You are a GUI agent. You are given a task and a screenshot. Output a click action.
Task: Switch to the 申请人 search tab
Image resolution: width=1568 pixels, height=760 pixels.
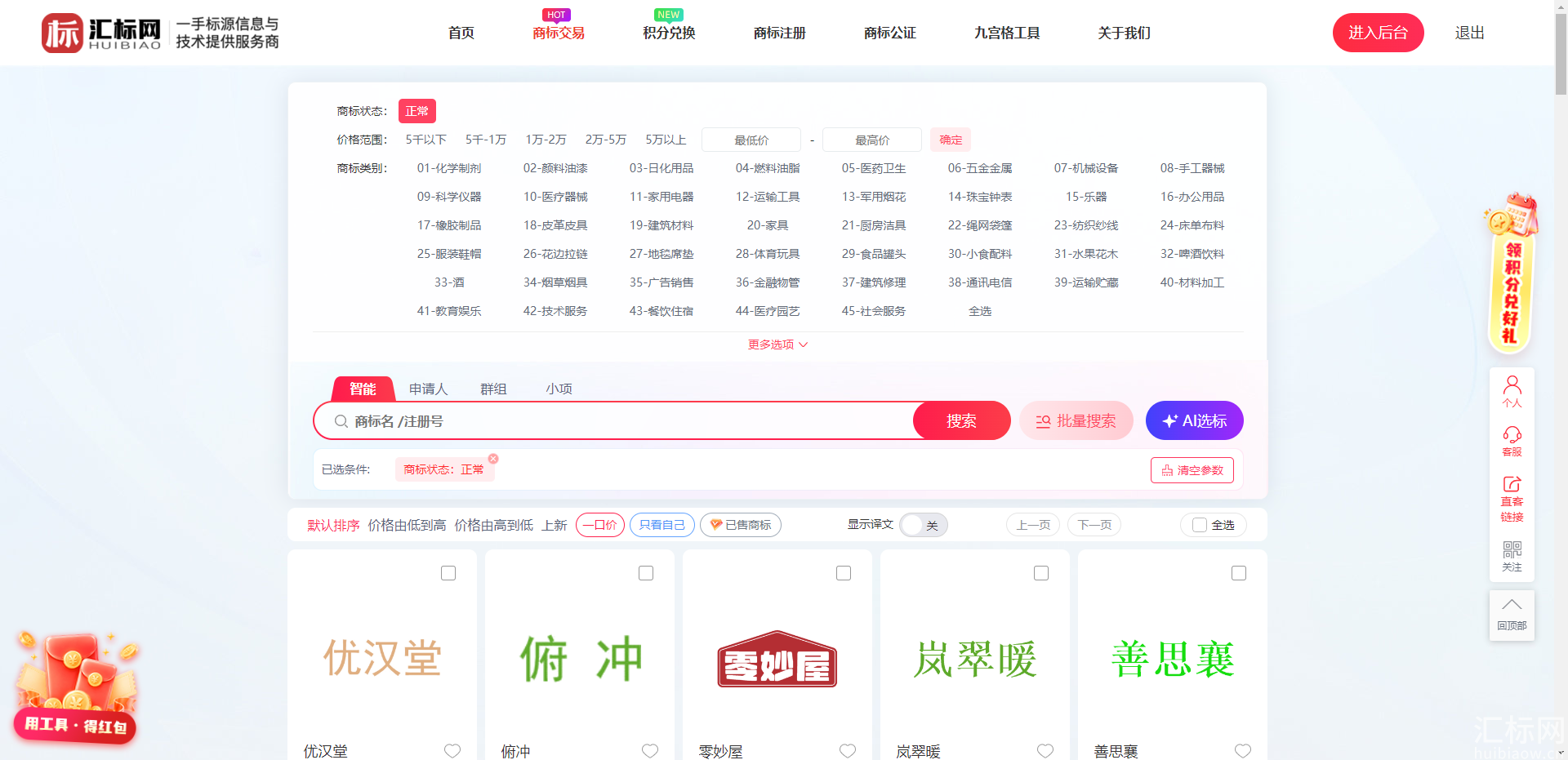pos(429,389)
